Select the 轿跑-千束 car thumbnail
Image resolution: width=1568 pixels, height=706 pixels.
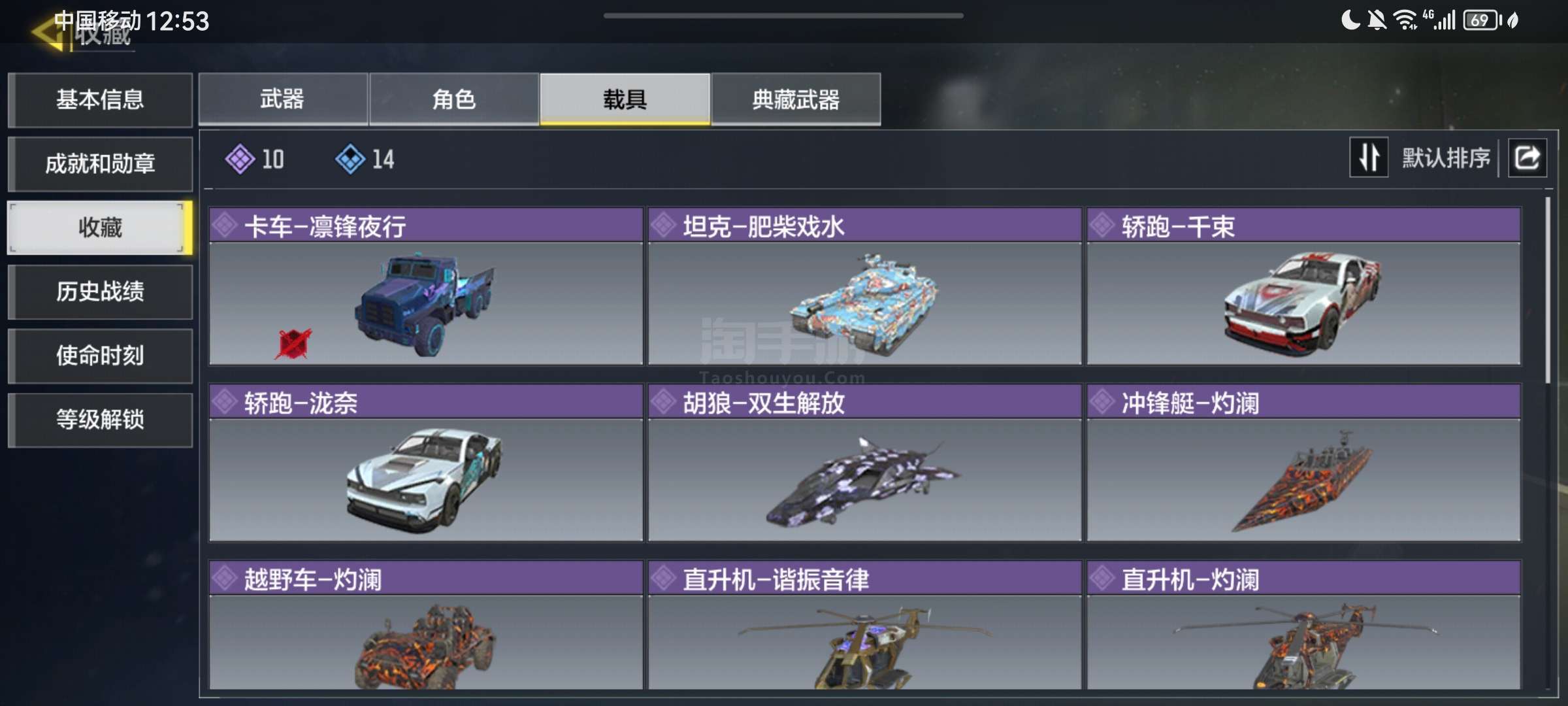(1303, 303)
